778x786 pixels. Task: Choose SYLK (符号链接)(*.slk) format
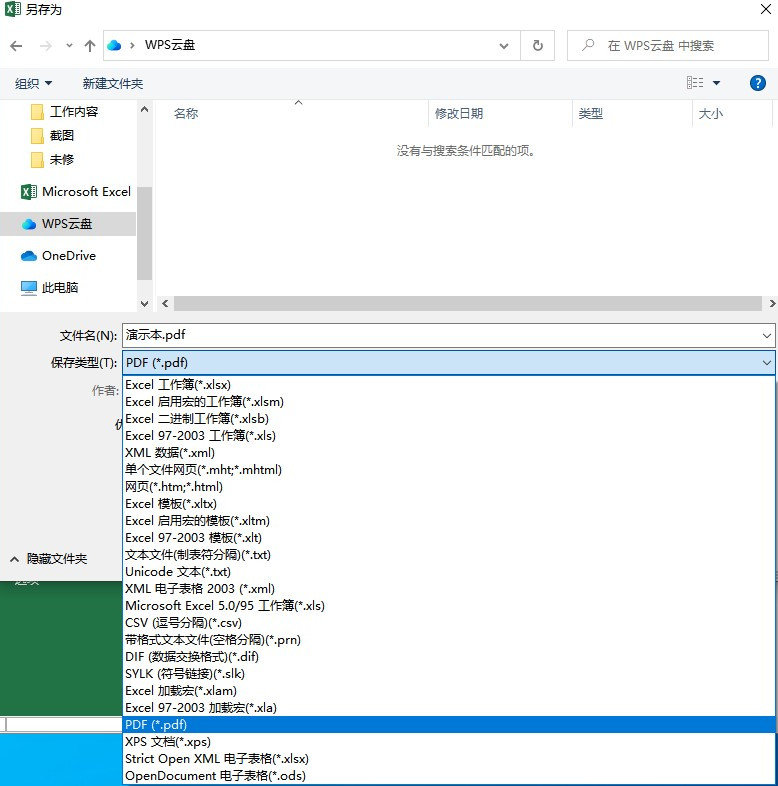(449, 674)
